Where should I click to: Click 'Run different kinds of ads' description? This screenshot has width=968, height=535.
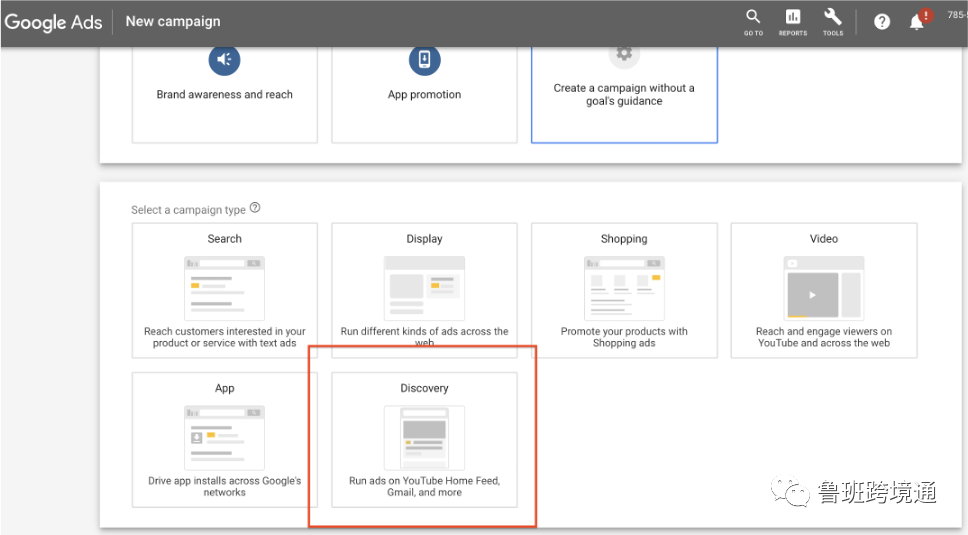(425, 337)
